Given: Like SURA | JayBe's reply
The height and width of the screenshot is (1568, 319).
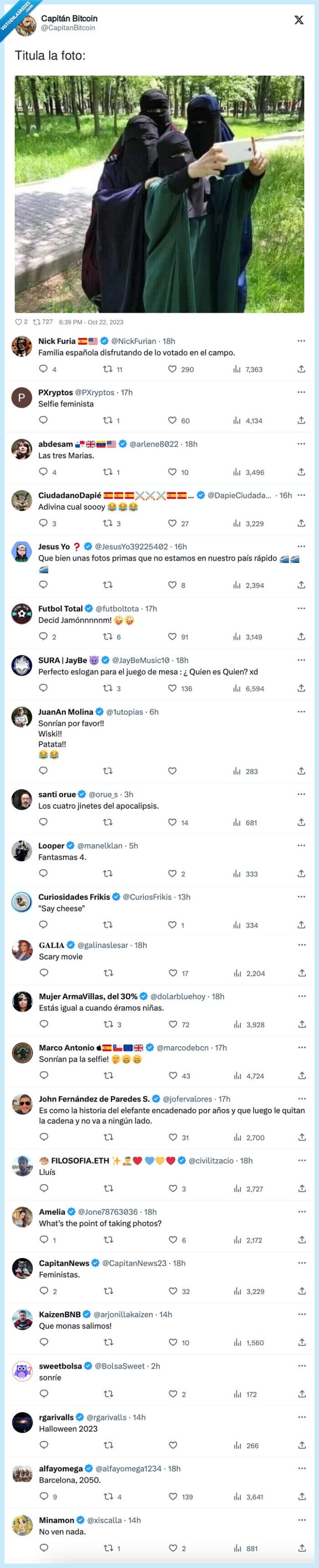Looking at the screenshot, I should (x=172, y=689).
